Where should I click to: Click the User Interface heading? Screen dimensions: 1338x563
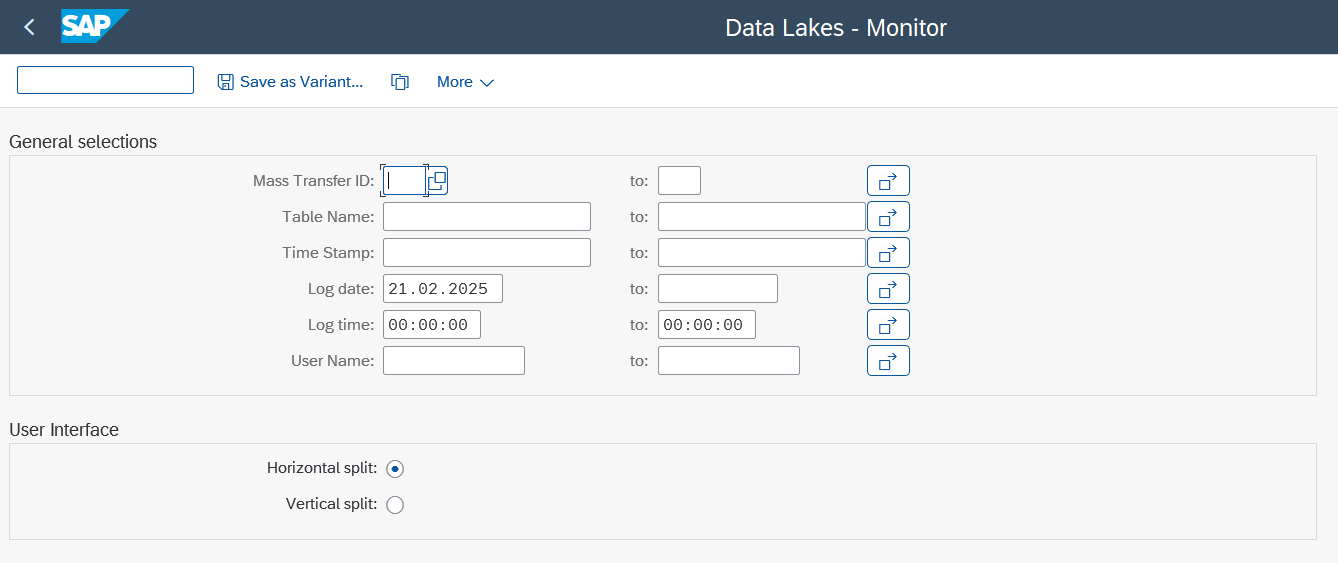(x=64, y=430)
